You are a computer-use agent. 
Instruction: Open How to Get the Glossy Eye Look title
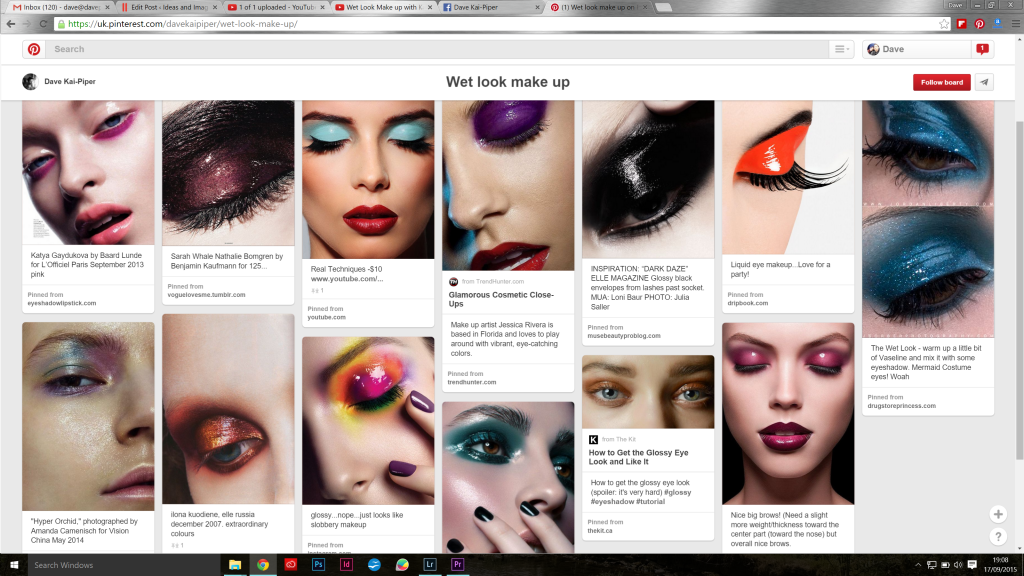(638, 457)
